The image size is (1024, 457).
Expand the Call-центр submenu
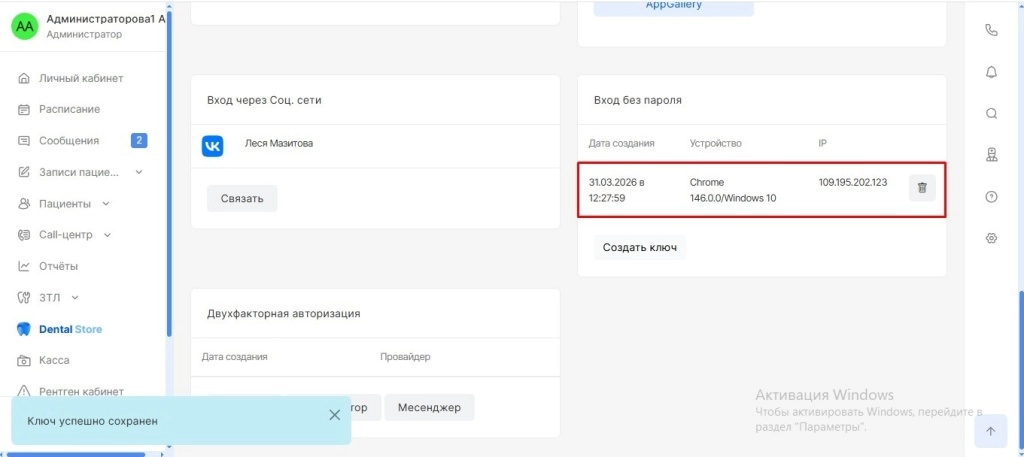coord(107,235)
